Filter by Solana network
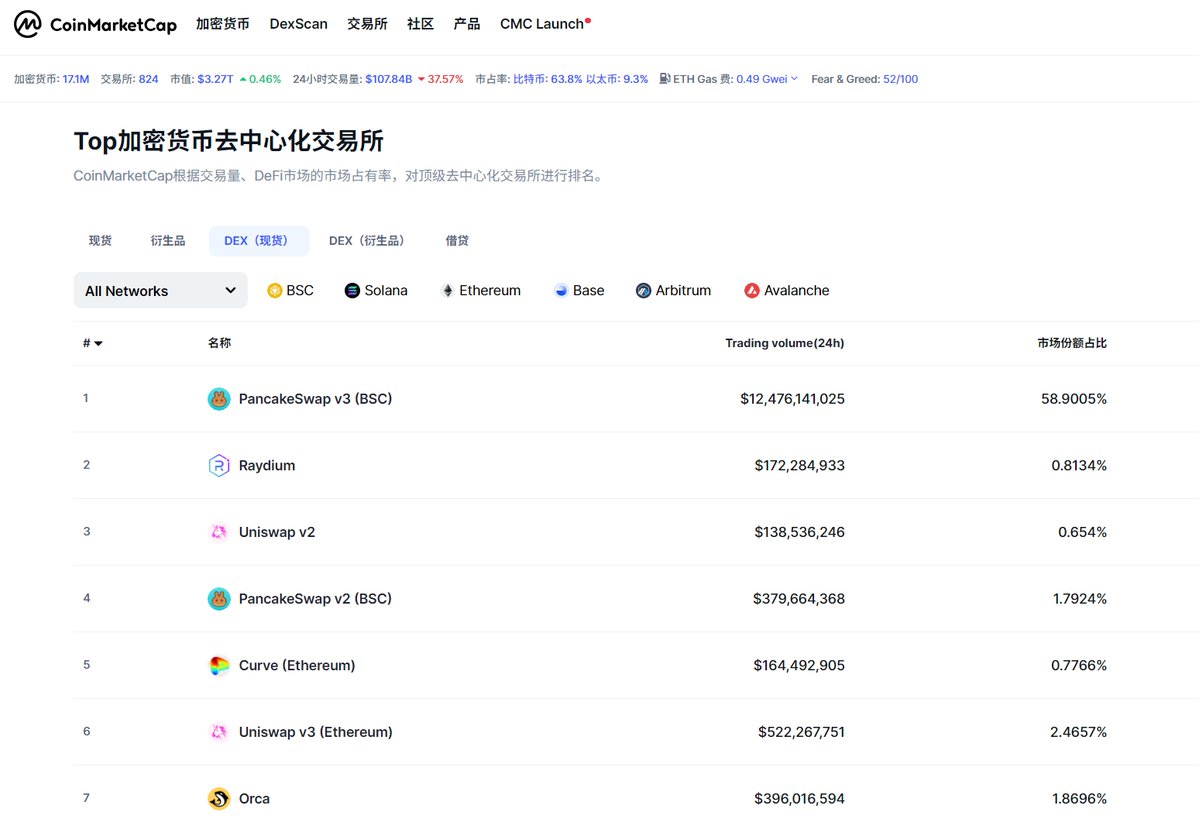 click(376, 291)
